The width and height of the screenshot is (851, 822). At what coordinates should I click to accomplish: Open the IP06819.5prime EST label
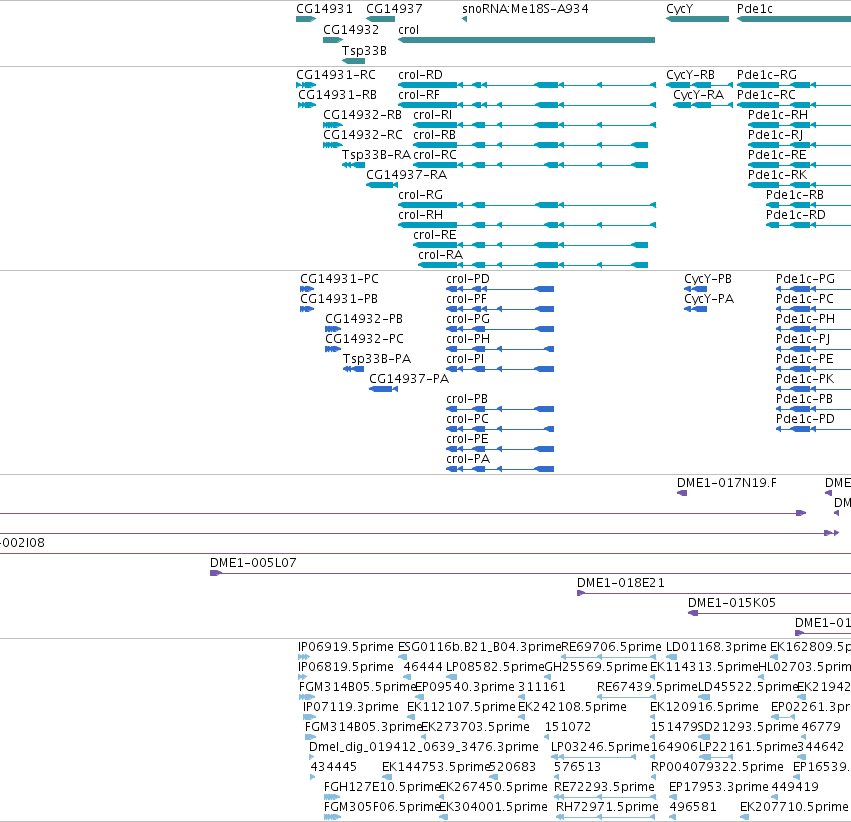point(345,667)
